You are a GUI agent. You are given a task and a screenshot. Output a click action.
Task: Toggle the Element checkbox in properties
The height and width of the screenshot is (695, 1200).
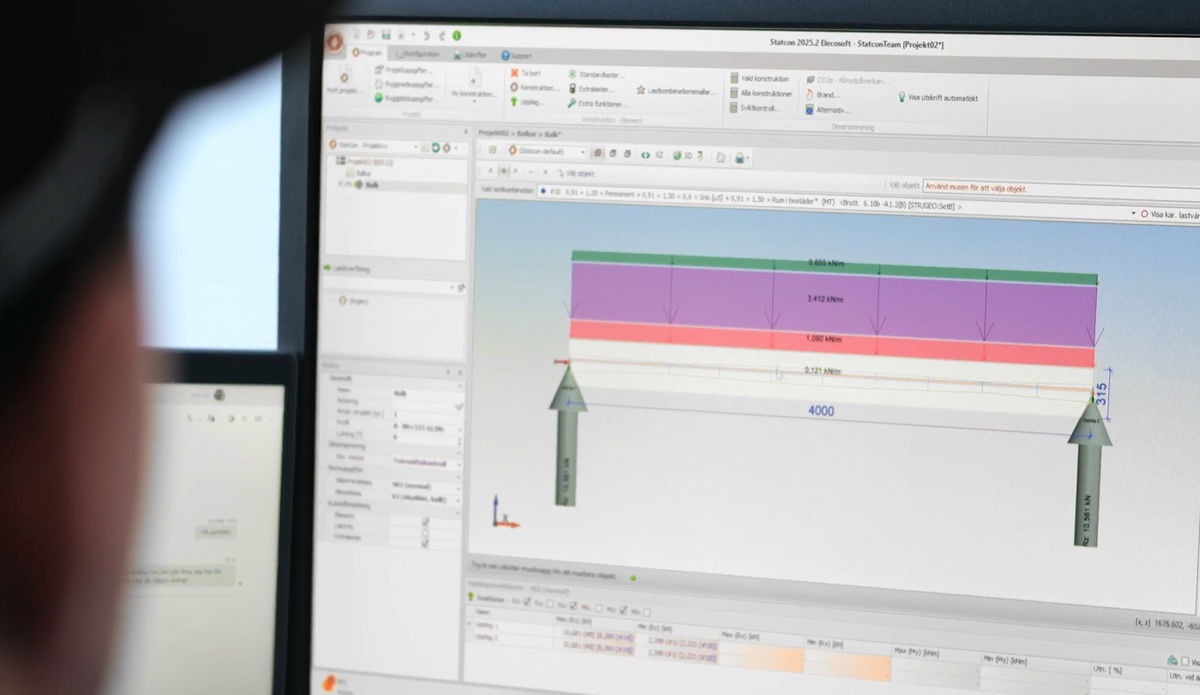(425, 522)
